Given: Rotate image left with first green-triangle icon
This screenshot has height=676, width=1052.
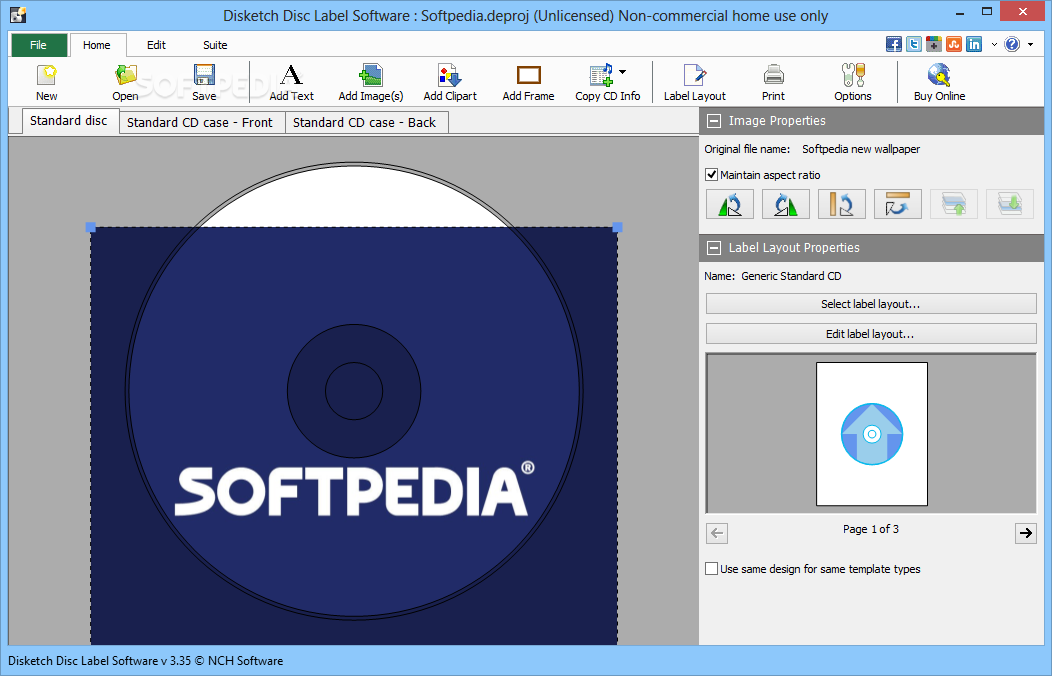Looking at the screenshot, I should pyautogui.click(x=729, y=204).
